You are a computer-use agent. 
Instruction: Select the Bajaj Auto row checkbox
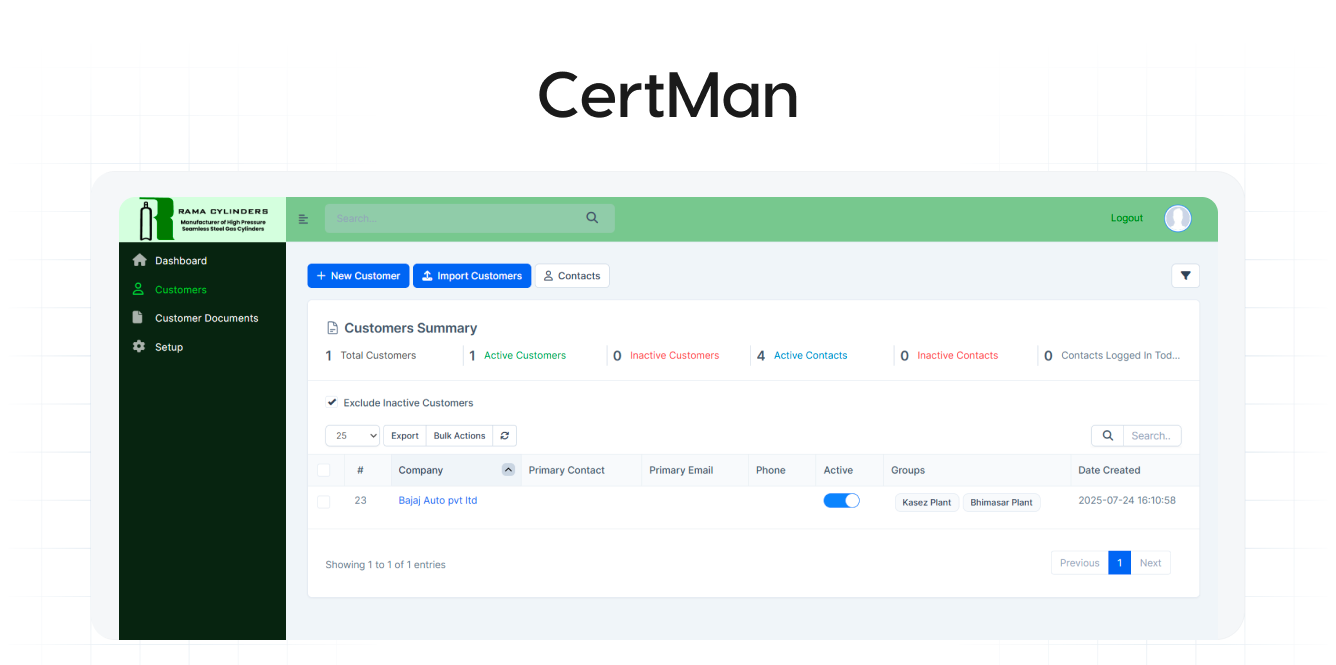click(x=323, y=501)
